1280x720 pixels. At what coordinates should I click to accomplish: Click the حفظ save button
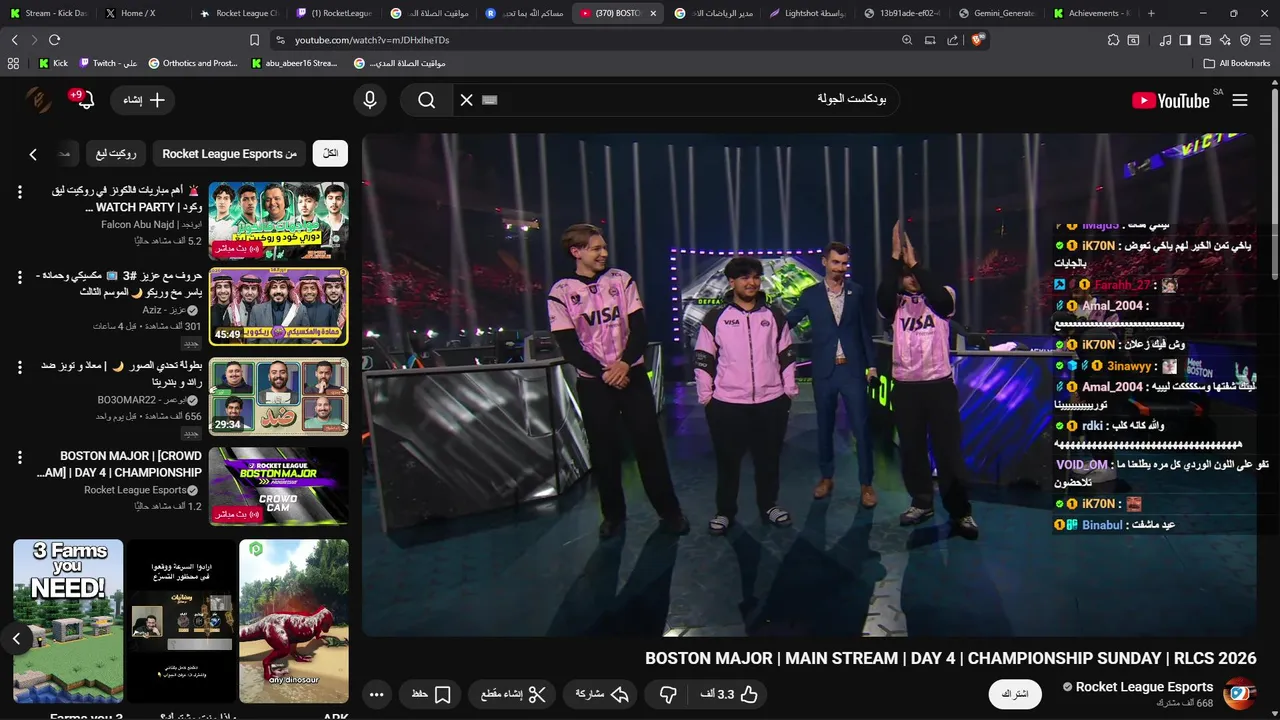tap(431, 694)
